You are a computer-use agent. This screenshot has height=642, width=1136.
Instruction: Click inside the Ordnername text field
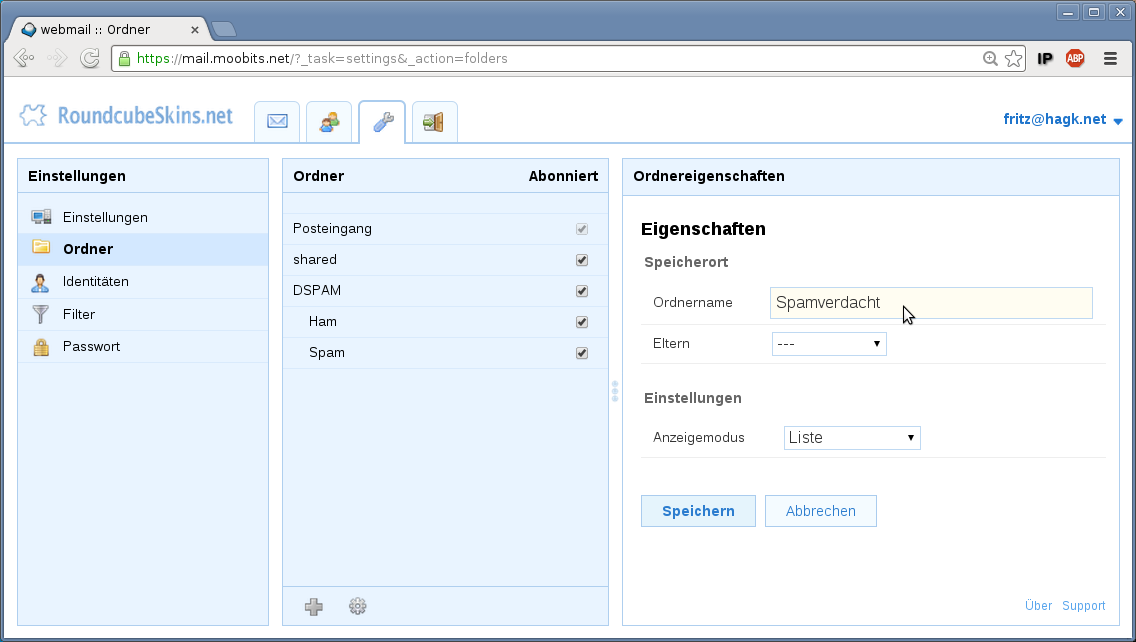click(930, 302)
